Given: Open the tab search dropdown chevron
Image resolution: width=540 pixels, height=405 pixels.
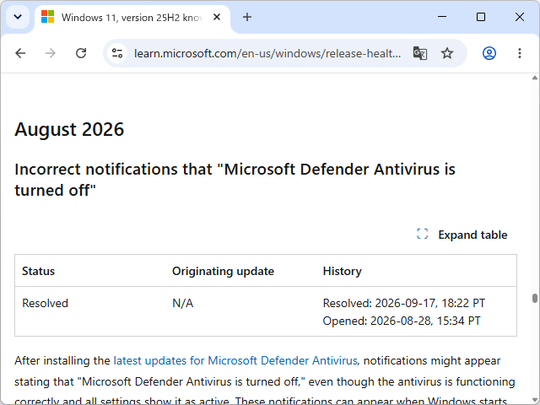Looking at the screenshot, I should (x=18, y=17).
